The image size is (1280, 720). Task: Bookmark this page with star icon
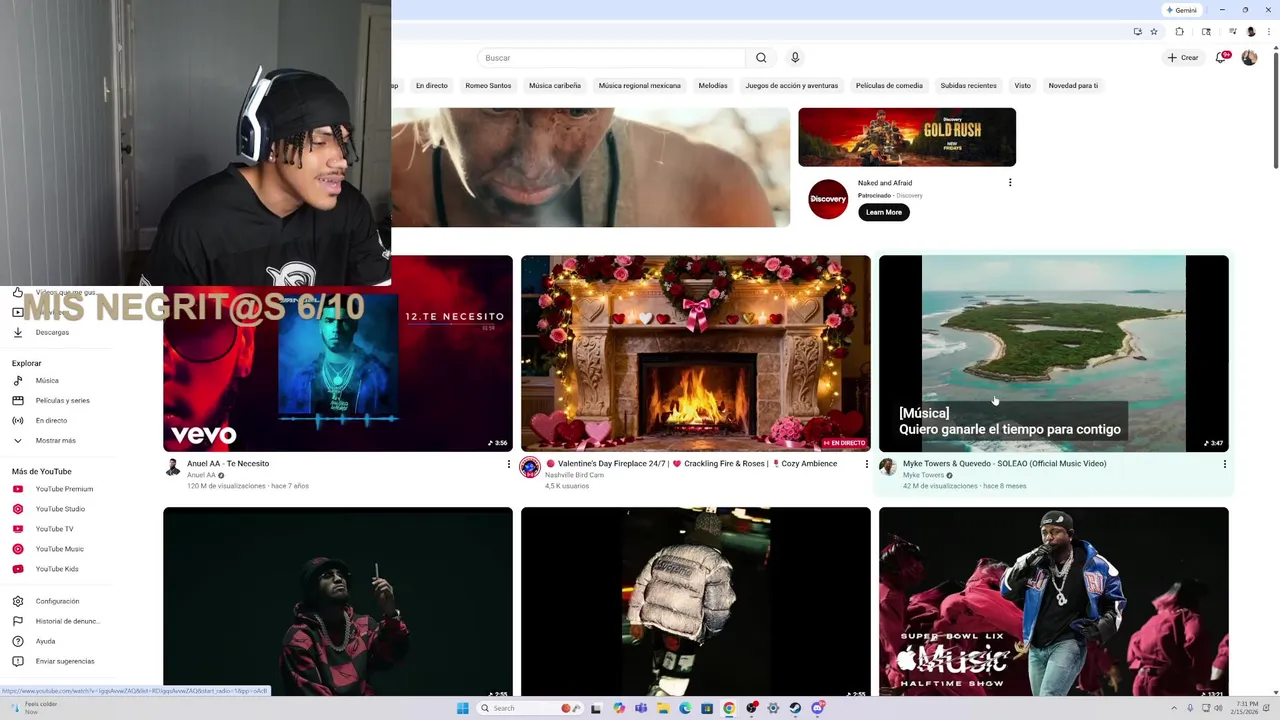tap(1154, 32)
